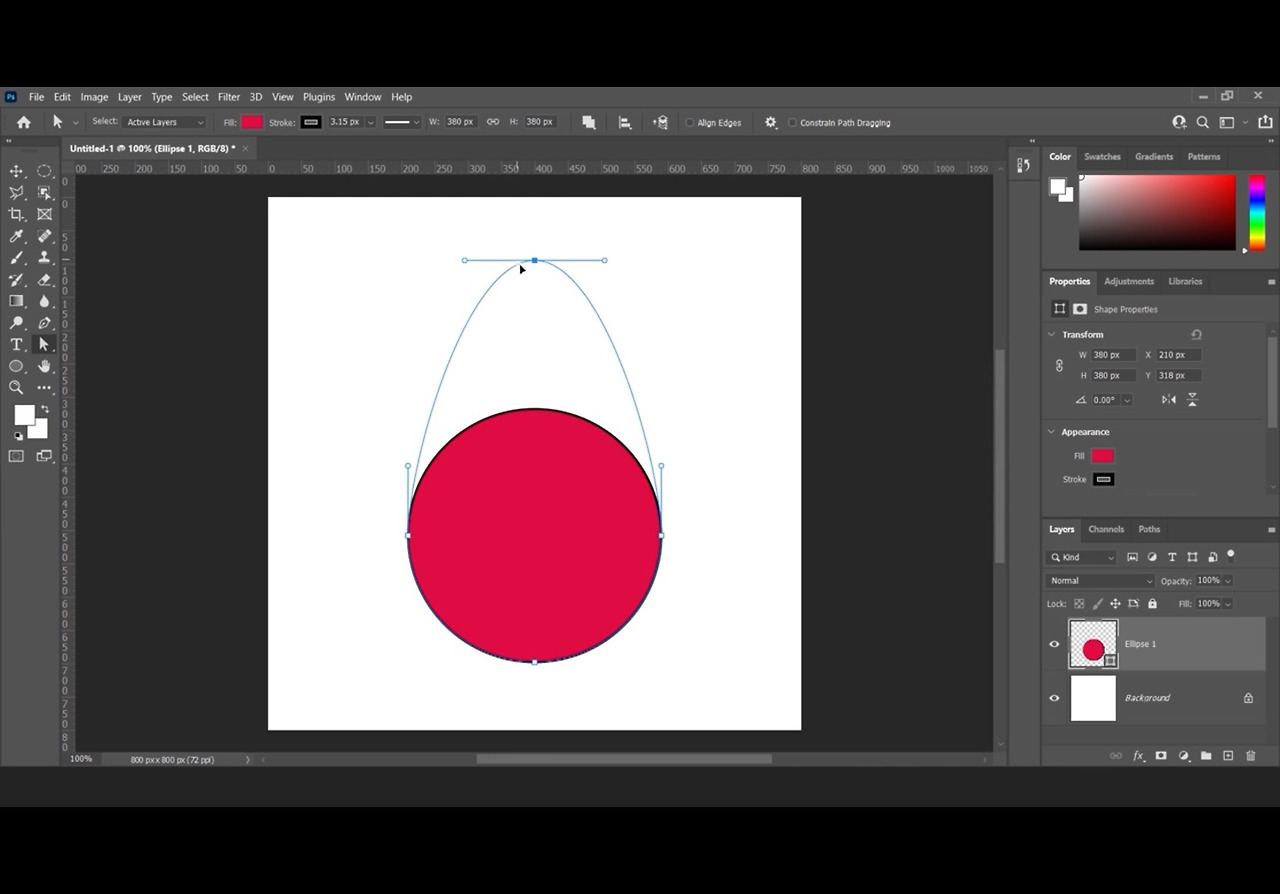Toggle Quick Mask mode
1280x894 pixels.
tap(16, 456)
